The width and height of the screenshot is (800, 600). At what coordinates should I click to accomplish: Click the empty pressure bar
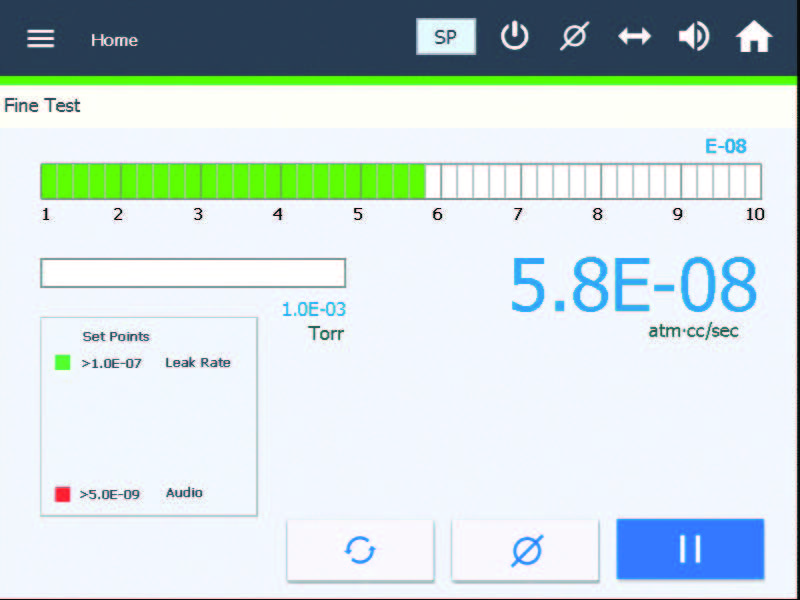193,273
